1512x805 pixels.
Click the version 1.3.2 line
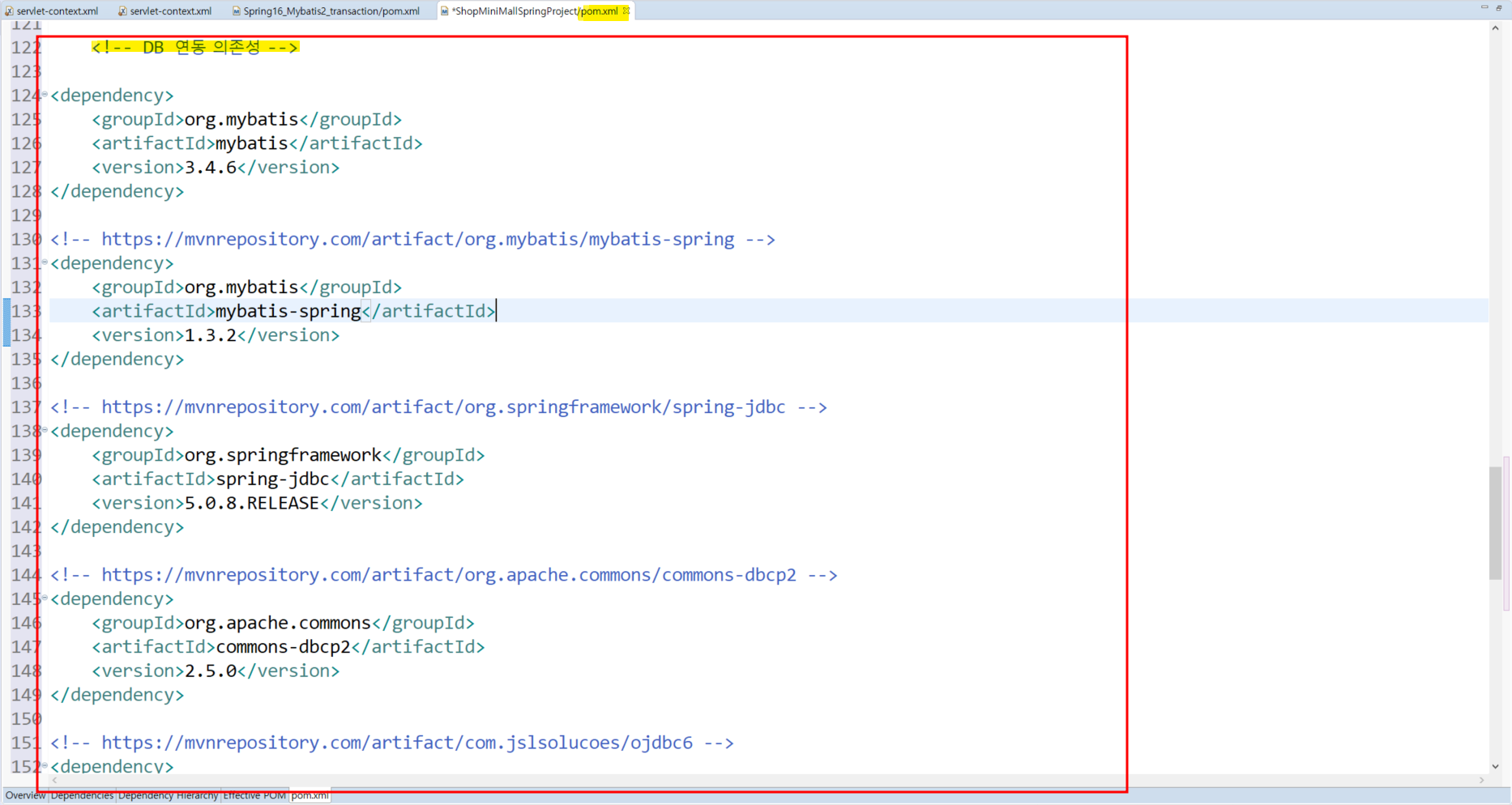point(216,335)
